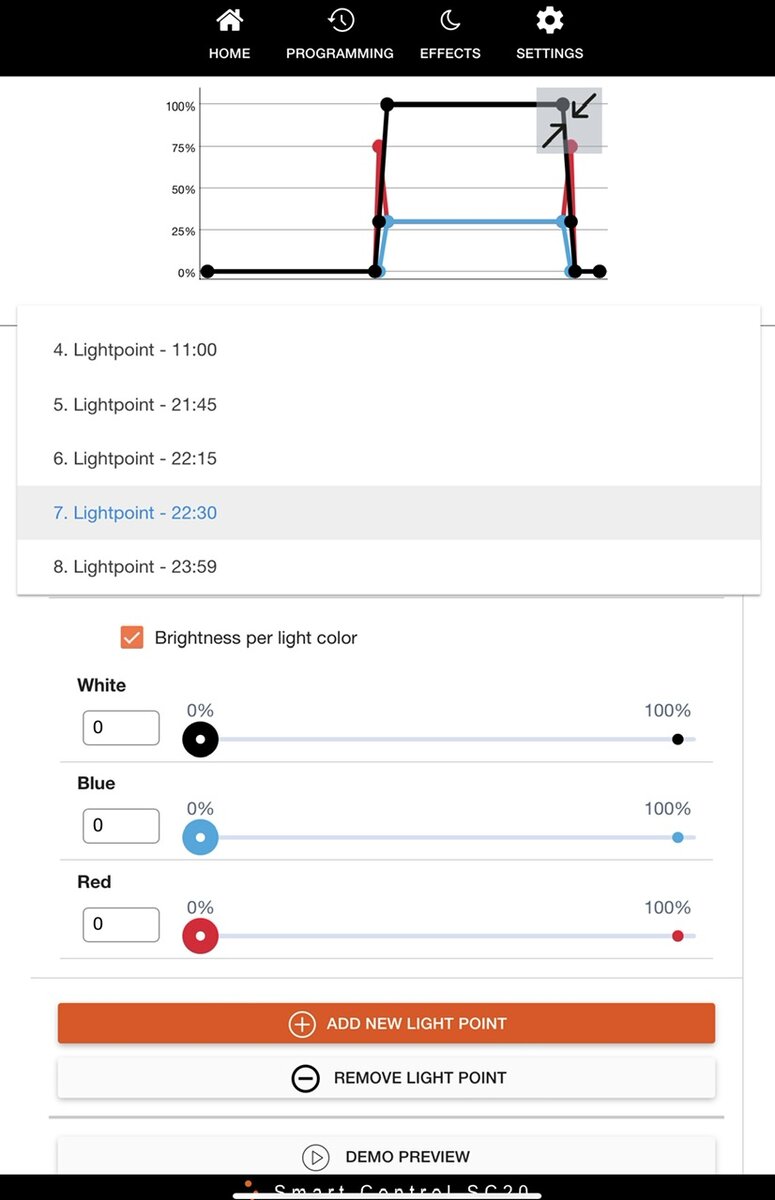Click minus circle icon to remove point

305,1078
